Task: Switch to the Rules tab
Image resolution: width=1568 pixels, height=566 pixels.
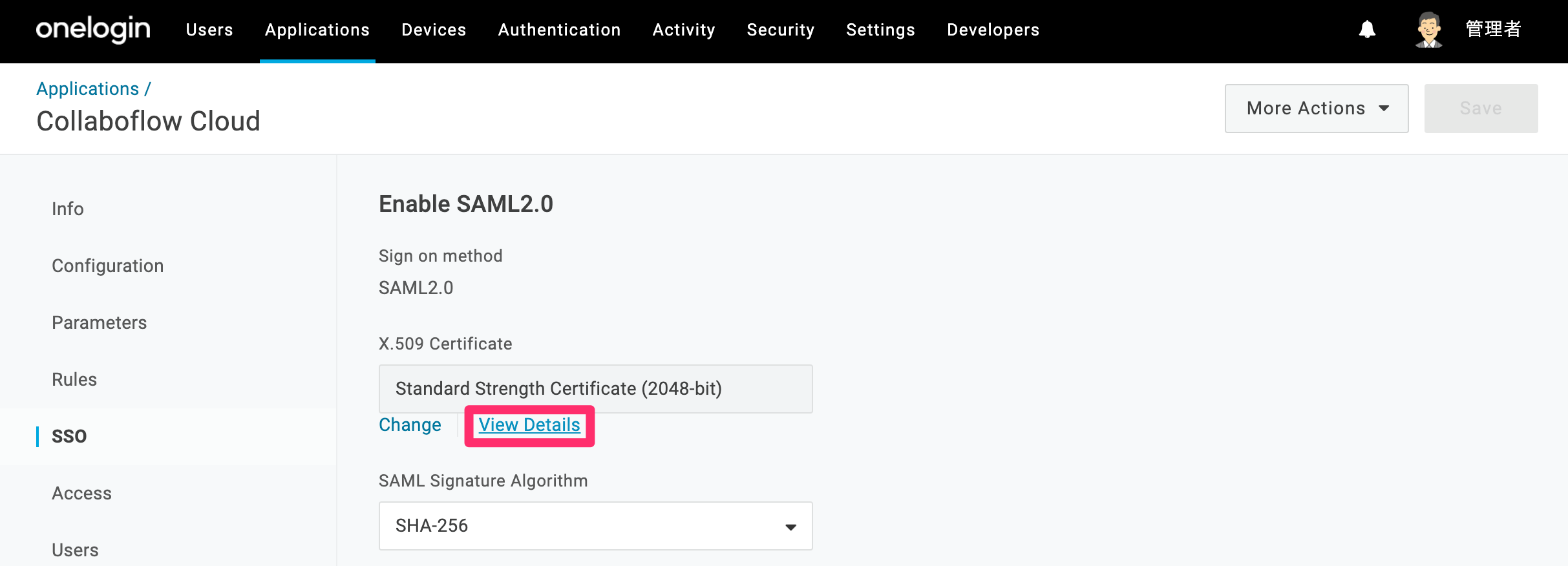Action: [74, 379]
